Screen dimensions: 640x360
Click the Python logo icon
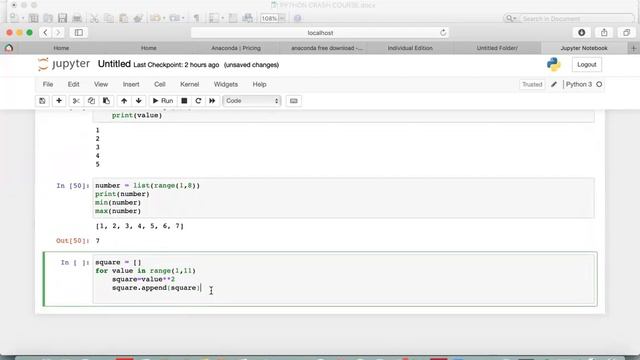click(554, 64)
